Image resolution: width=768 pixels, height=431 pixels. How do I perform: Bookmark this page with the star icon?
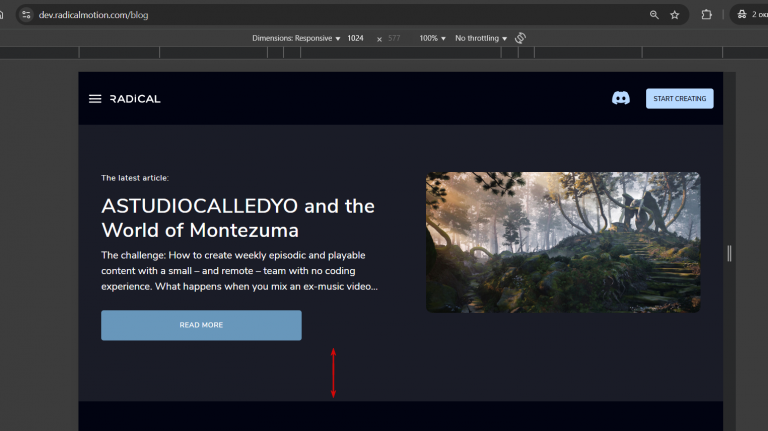(x=674, y=15)
